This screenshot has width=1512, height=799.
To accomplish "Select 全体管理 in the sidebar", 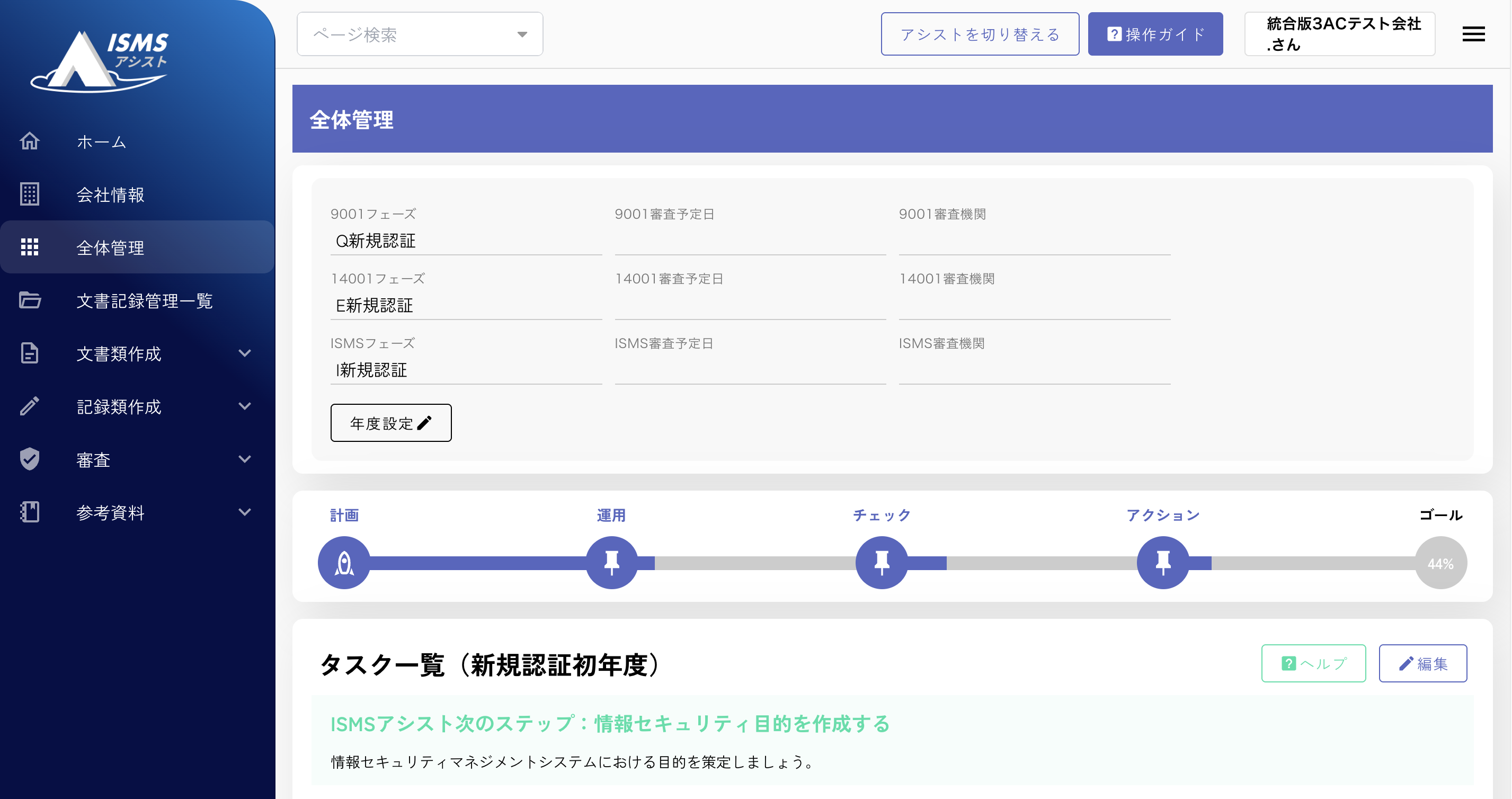I will tap(110, 248).
